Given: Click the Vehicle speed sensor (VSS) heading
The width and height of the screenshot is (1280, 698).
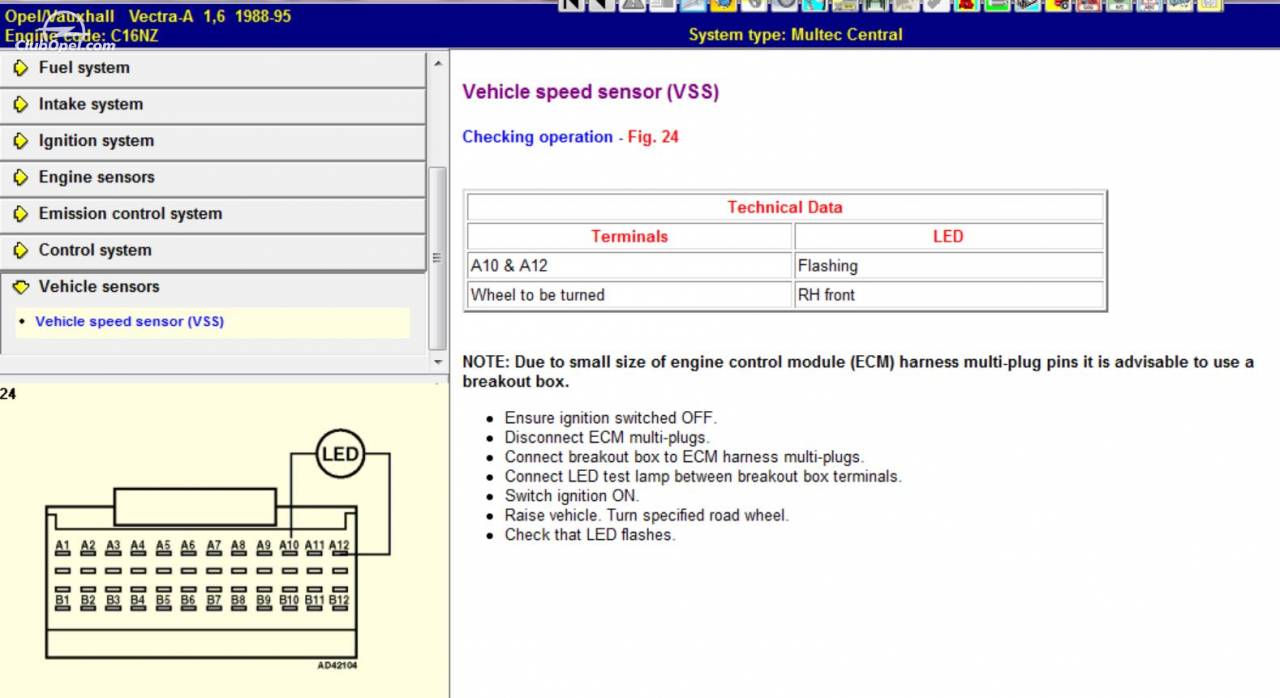Looking at the screenshot, I should click(x=590, y=92).
